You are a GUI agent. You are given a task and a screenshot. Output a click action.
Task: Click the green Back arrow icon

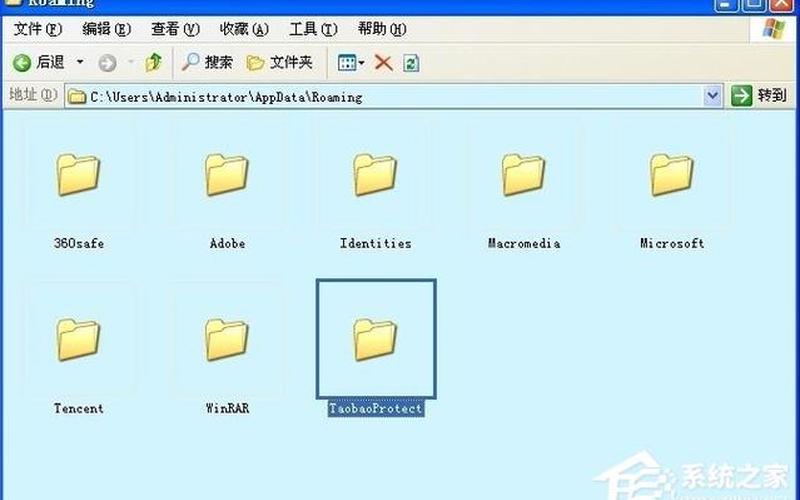[x=22, y=63]
